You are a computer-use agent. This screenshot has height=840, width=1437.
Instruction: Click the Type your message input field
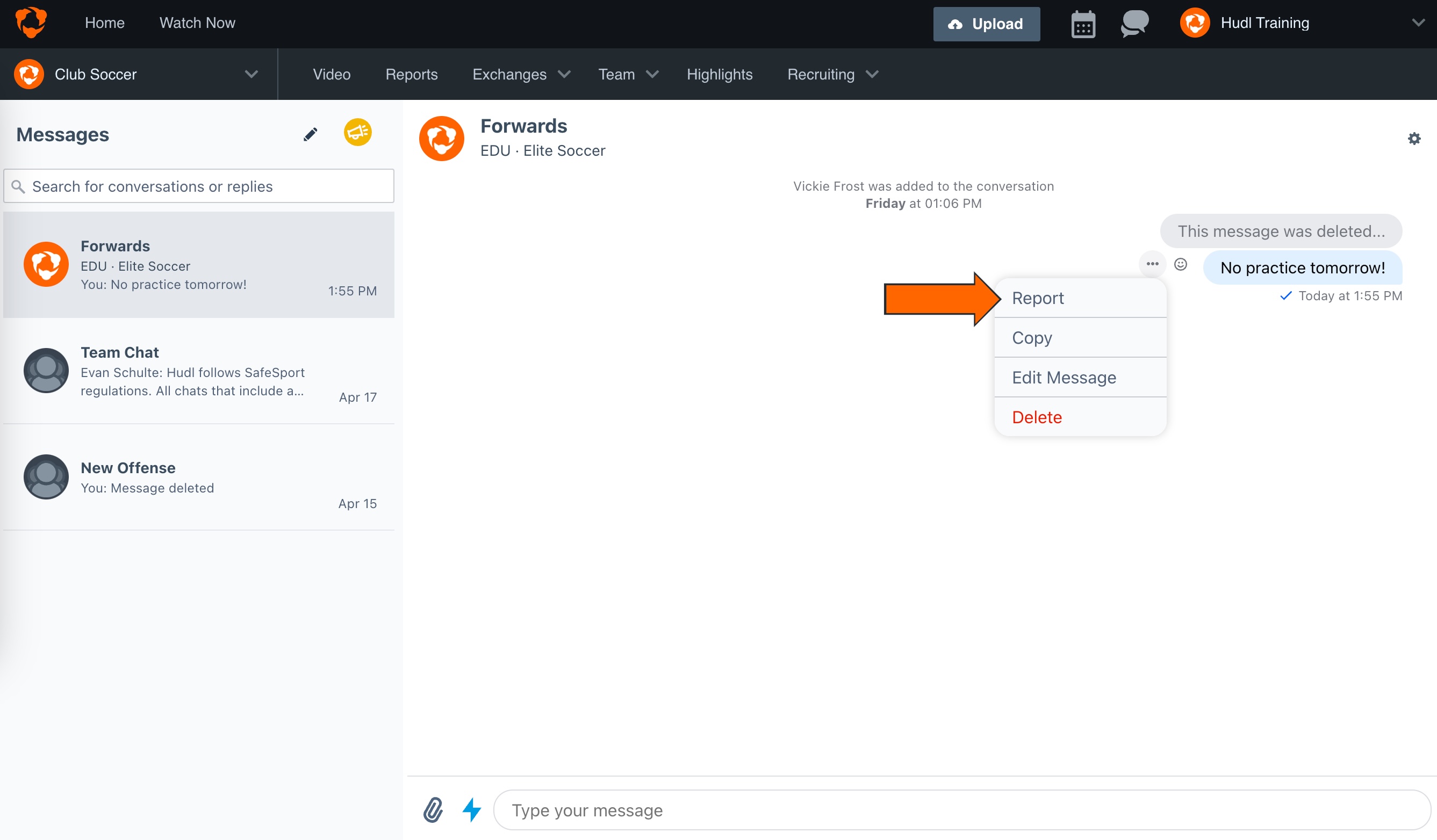(961, 810)
